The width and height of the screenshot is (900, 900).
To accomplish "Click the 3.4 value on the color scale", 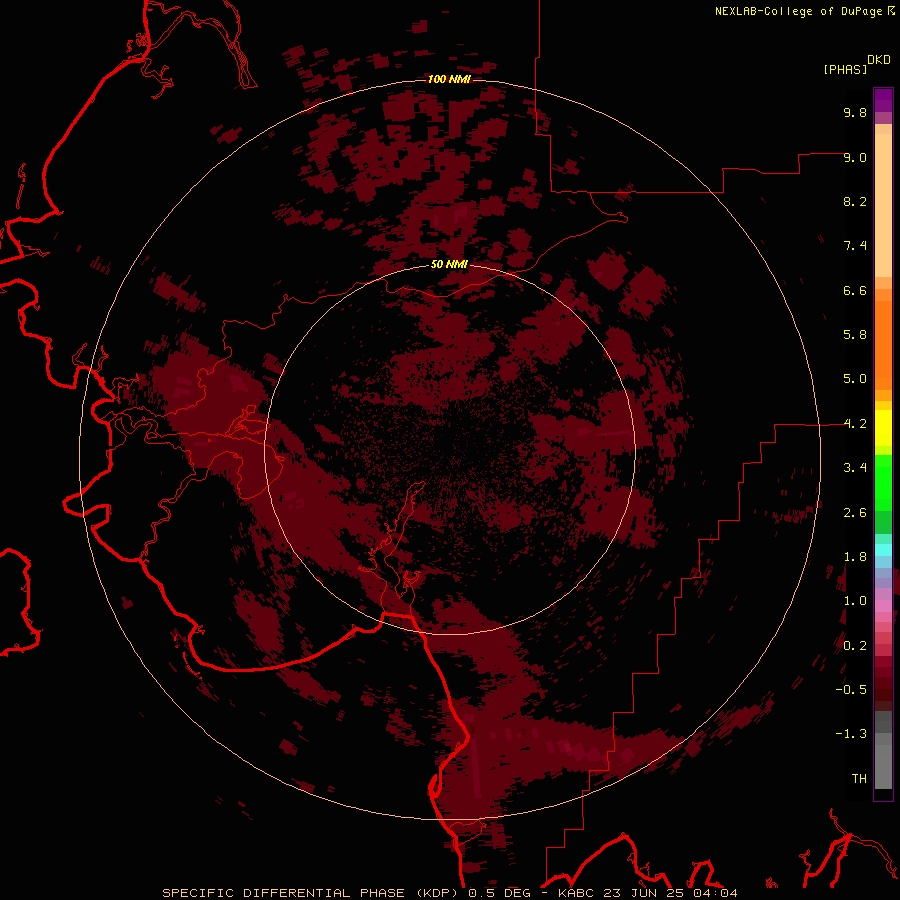I will [855, 468].
